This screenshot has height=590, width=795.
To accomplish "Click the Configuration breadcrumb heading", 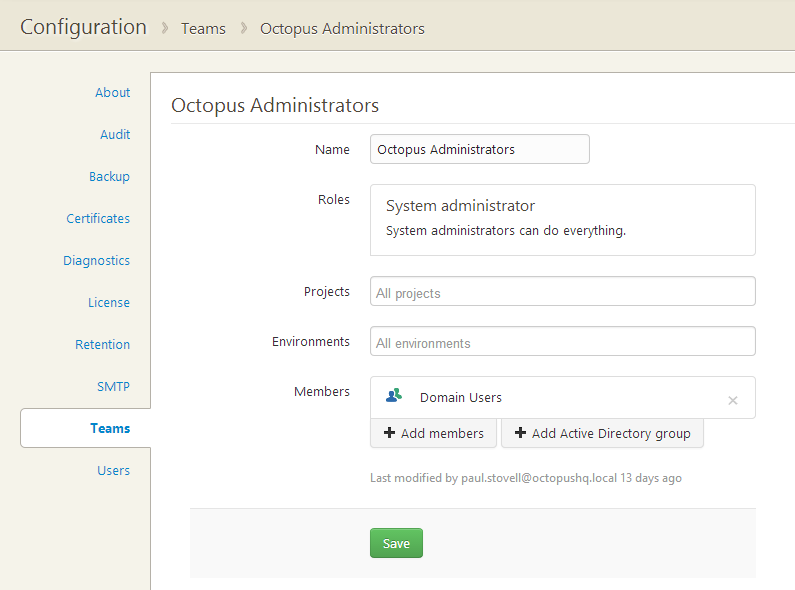I will 83,27.
